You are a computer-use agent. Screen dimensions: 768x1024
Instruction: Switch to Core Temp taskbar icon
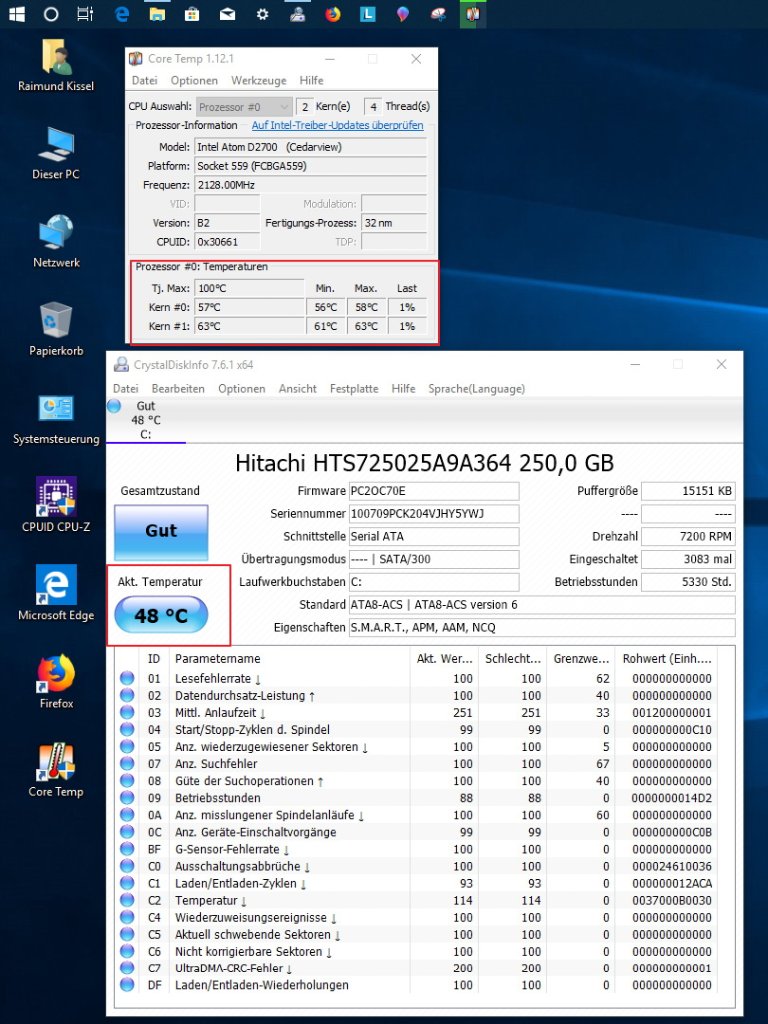pos(473,14)
